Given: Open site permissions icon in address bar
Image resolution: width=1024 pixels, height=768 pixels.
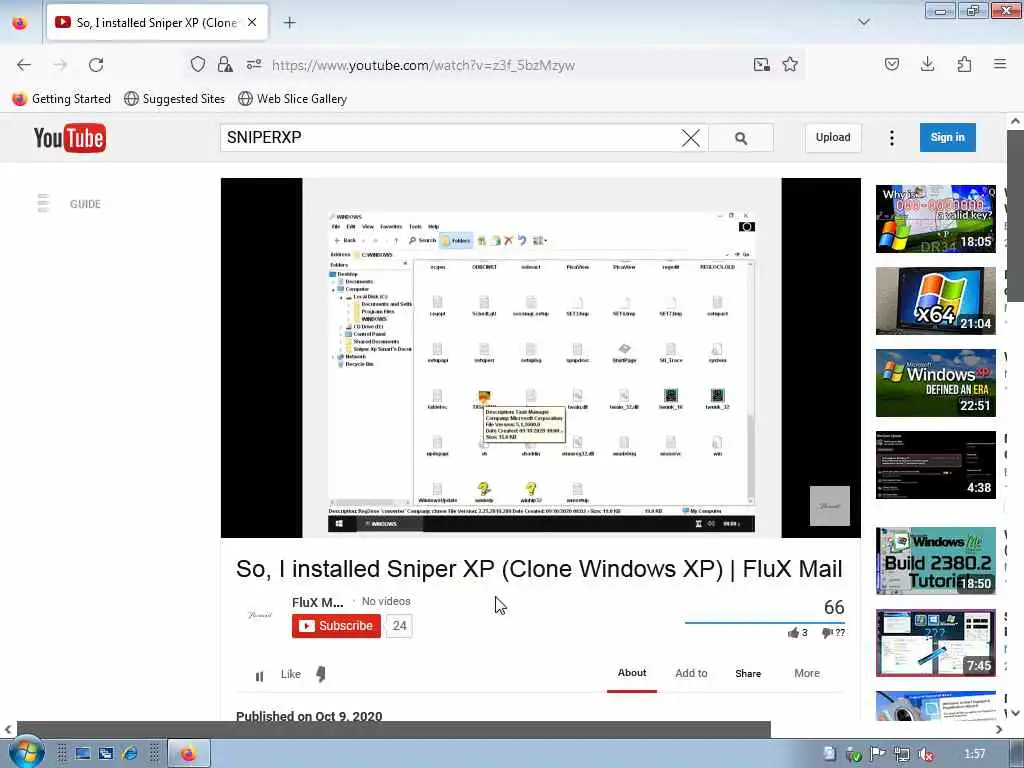Looking at the screenshot, I should tap(254, 64).
